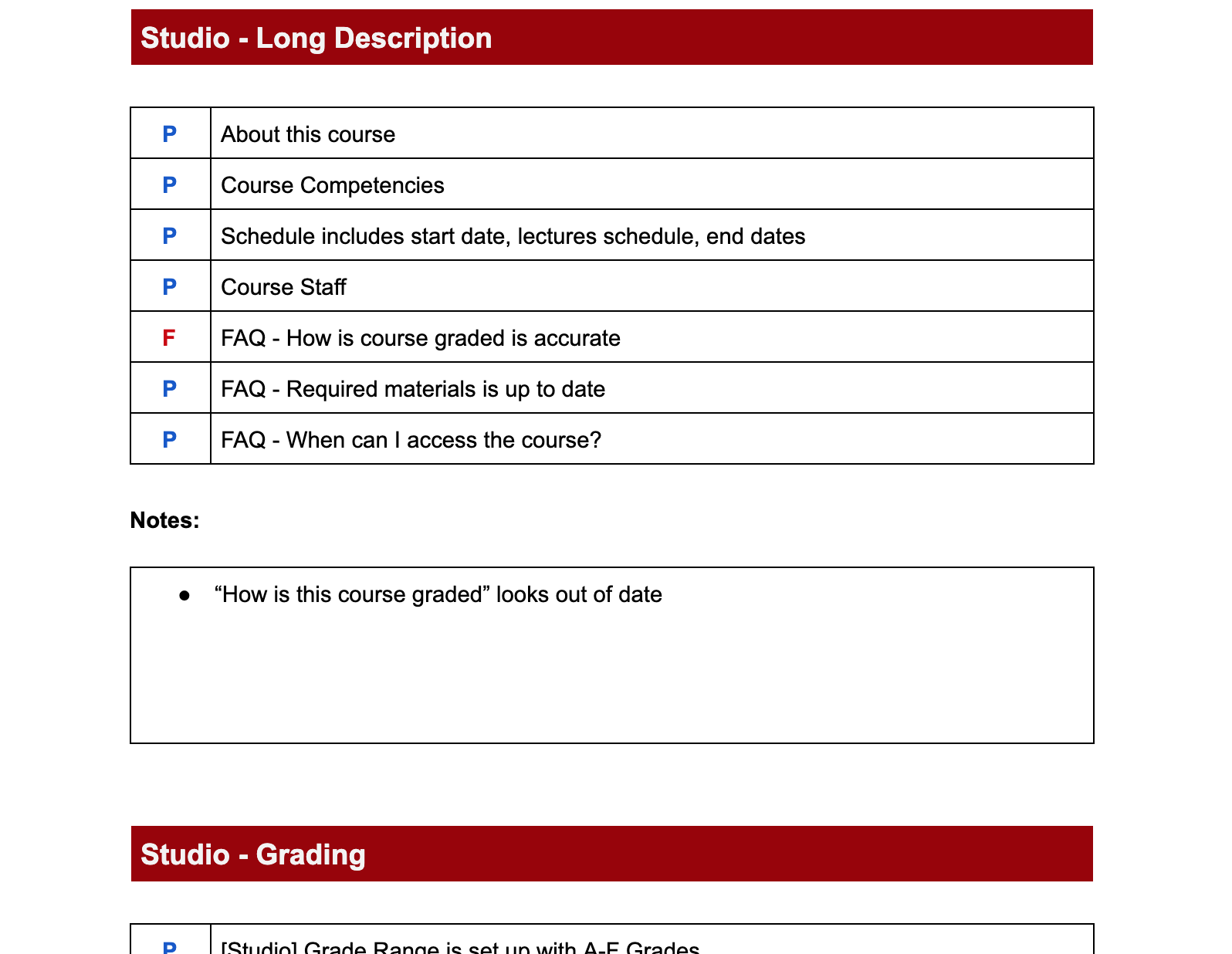1232x954 pixels.
Task: Select the About this course row text
Action: click(308, 134)
